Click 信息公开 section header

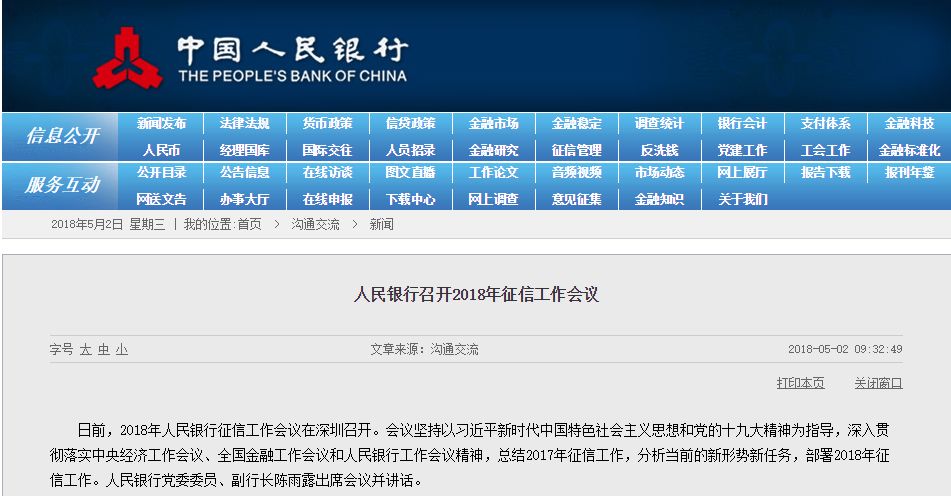tap(62, 136)
